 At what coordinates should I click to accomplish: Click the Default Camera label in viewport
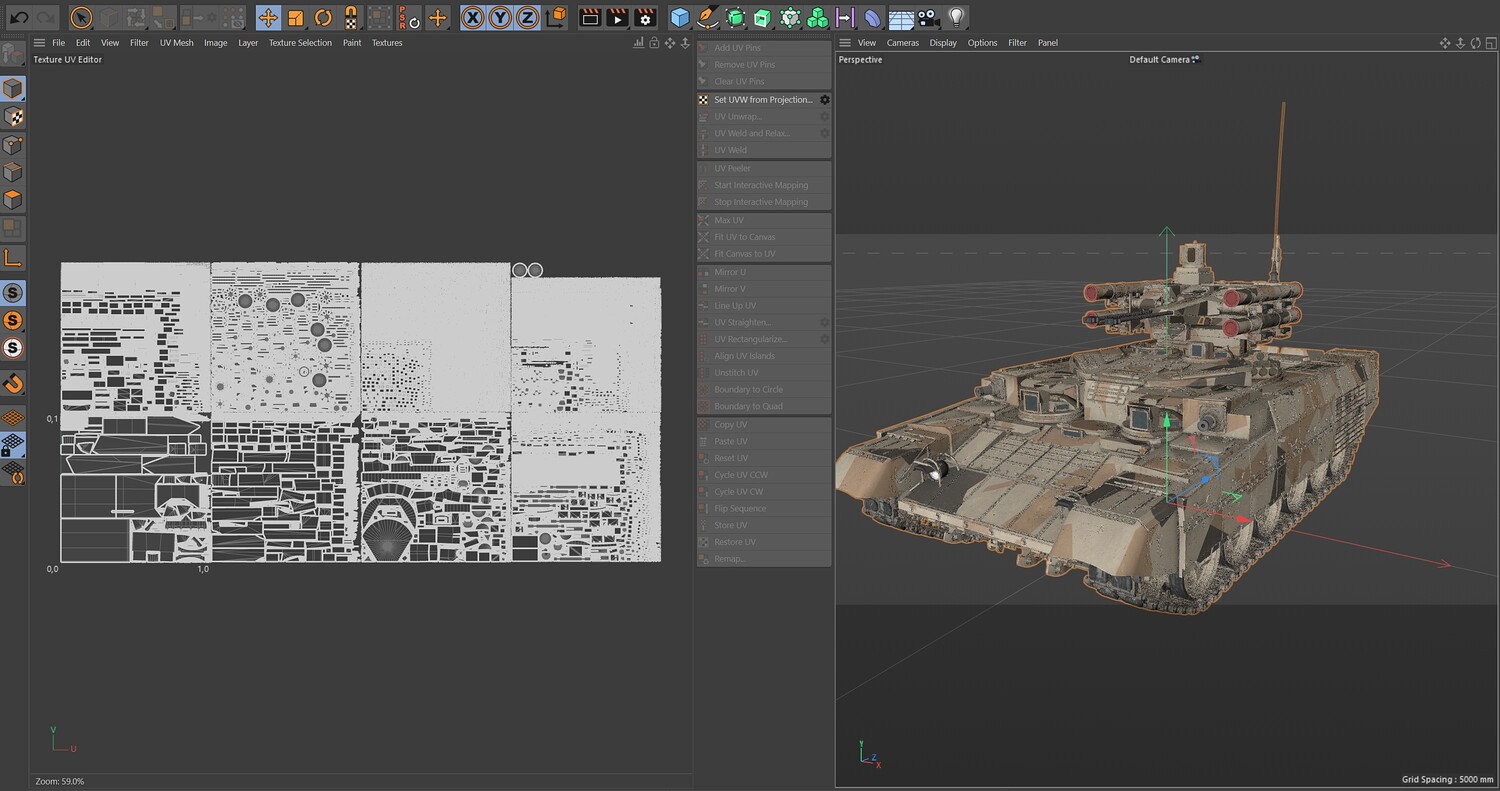point(1160,60)
